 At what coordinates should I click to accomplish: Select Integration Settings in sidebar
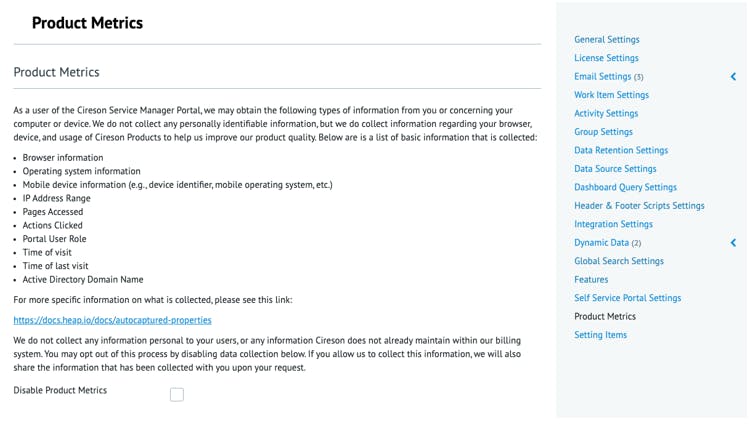coord(613,225)
